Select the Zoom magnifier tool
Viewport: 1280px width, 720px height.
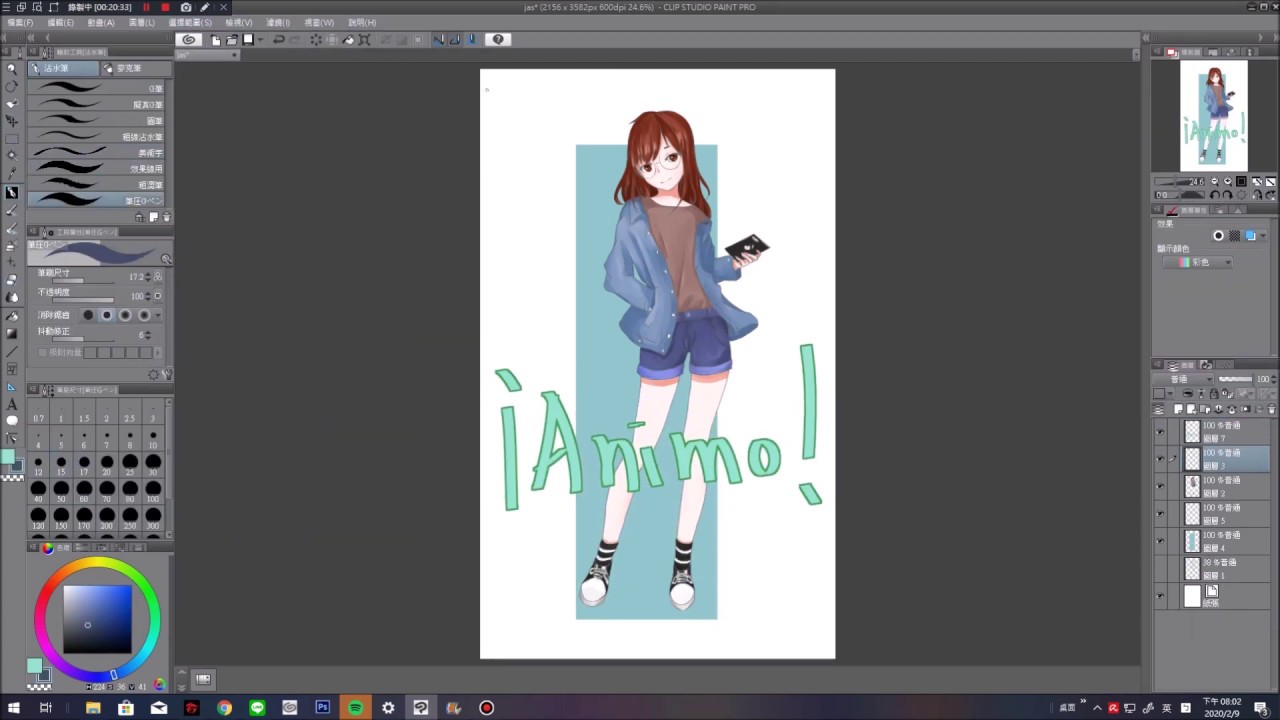pos(12,68)
